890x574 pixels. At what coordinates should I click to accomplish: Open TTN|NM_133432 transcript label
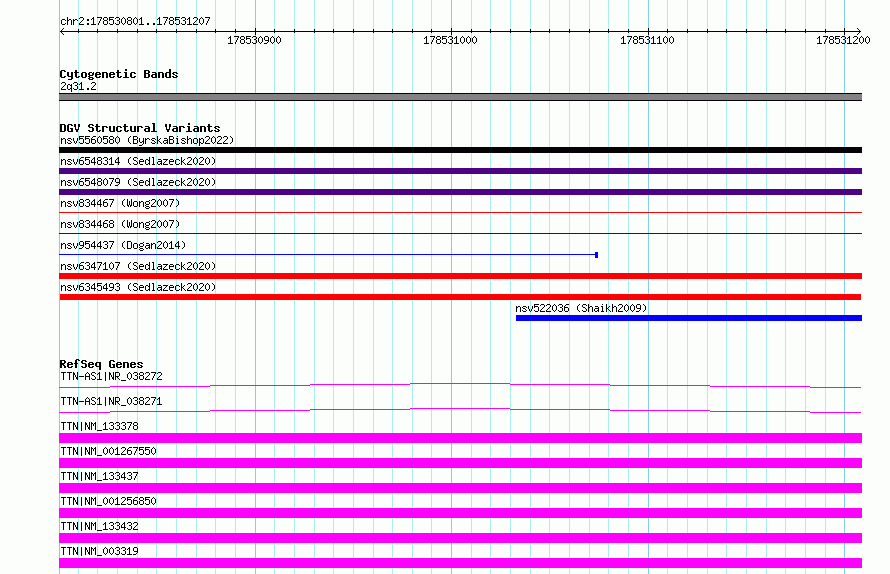[99, 526]
